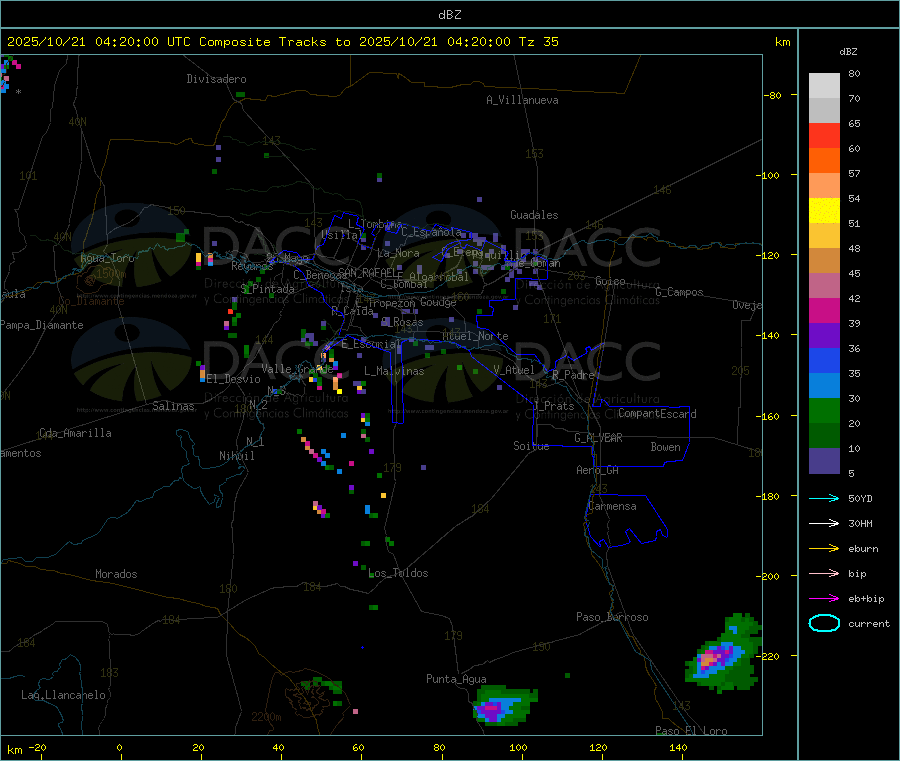Screen dimensions: 900x761
Task: Click the storm cell south of Punta_Agua
Action: pos(504,705)
